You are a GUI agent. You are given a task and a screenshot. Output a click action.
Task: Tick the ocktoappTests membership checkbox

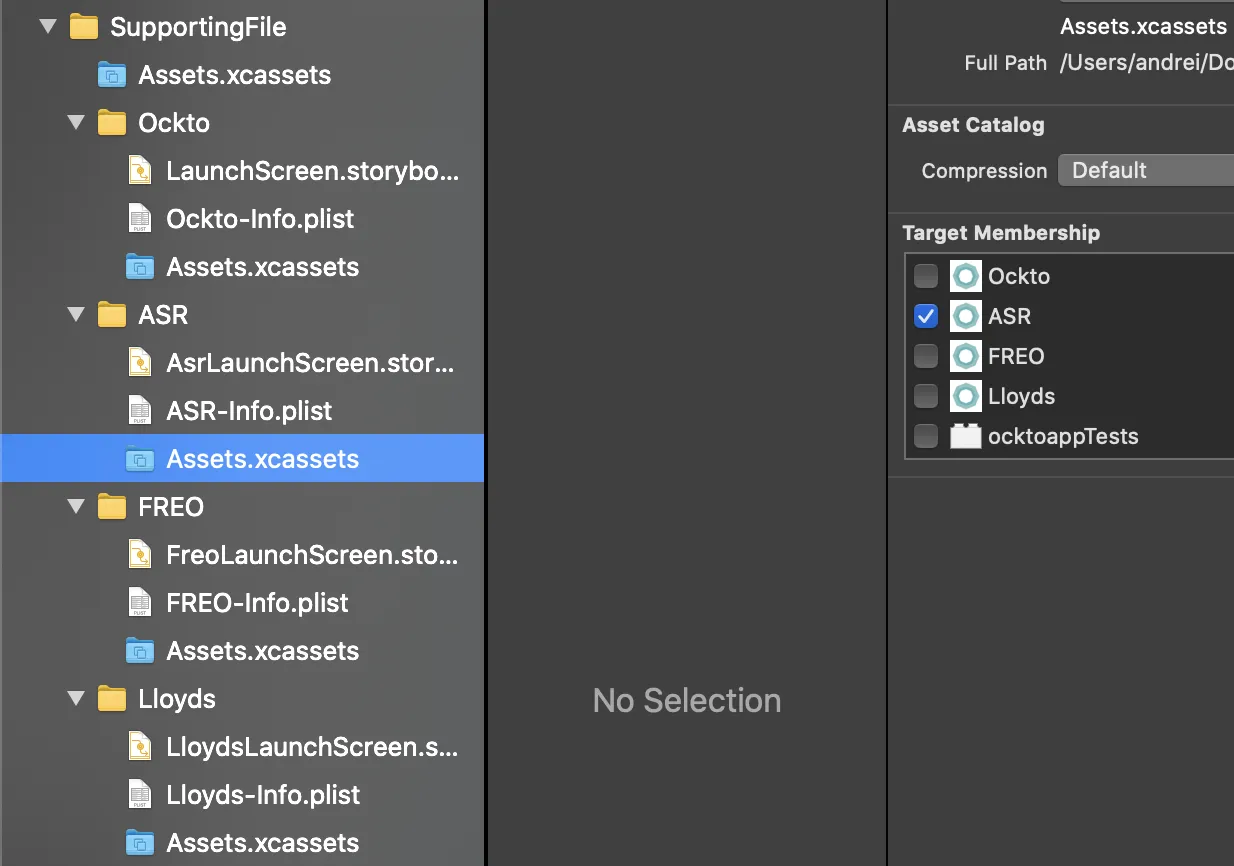point(926,436)
